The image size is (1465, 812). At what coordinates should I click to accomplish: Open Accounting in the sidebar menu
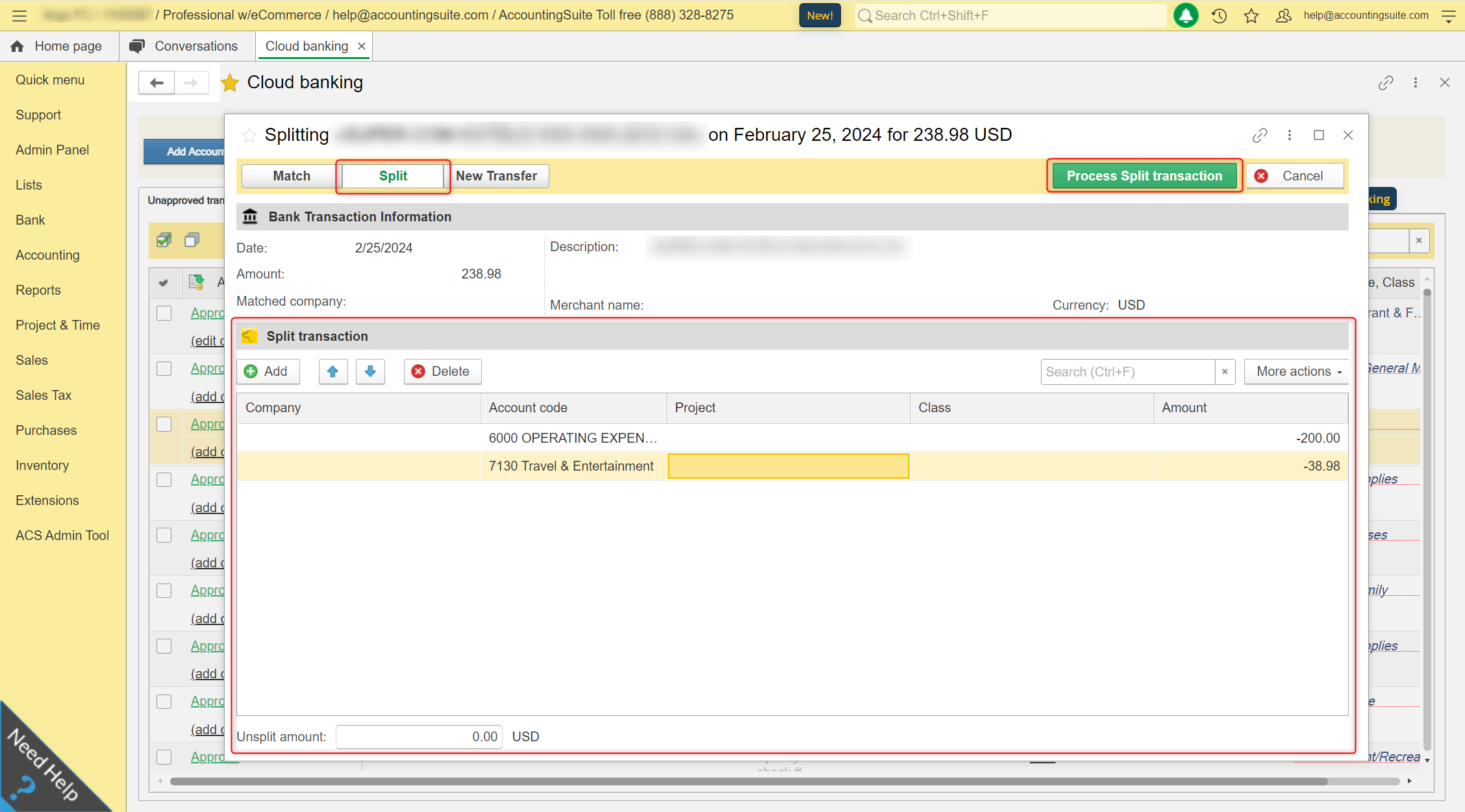(47, 255)
